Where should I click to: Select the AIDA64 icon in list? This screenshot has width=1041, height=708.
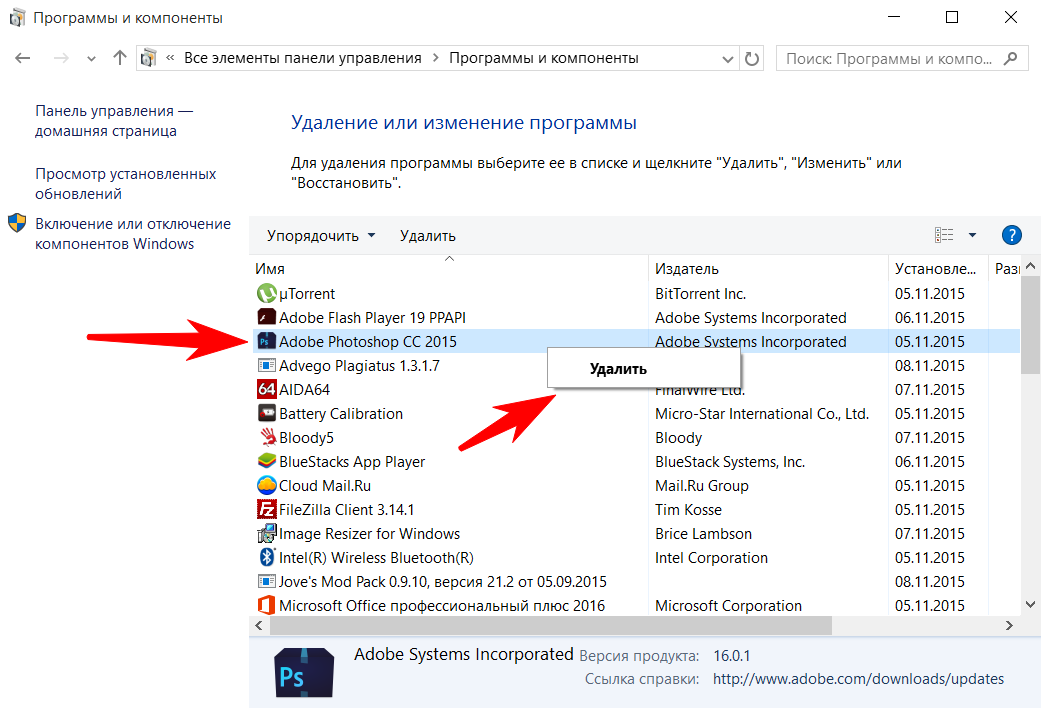266,390
